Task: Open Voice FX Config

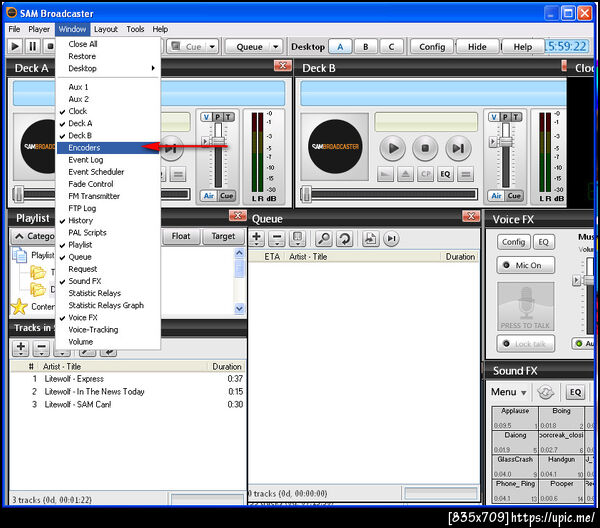Action: coord(514,242)
